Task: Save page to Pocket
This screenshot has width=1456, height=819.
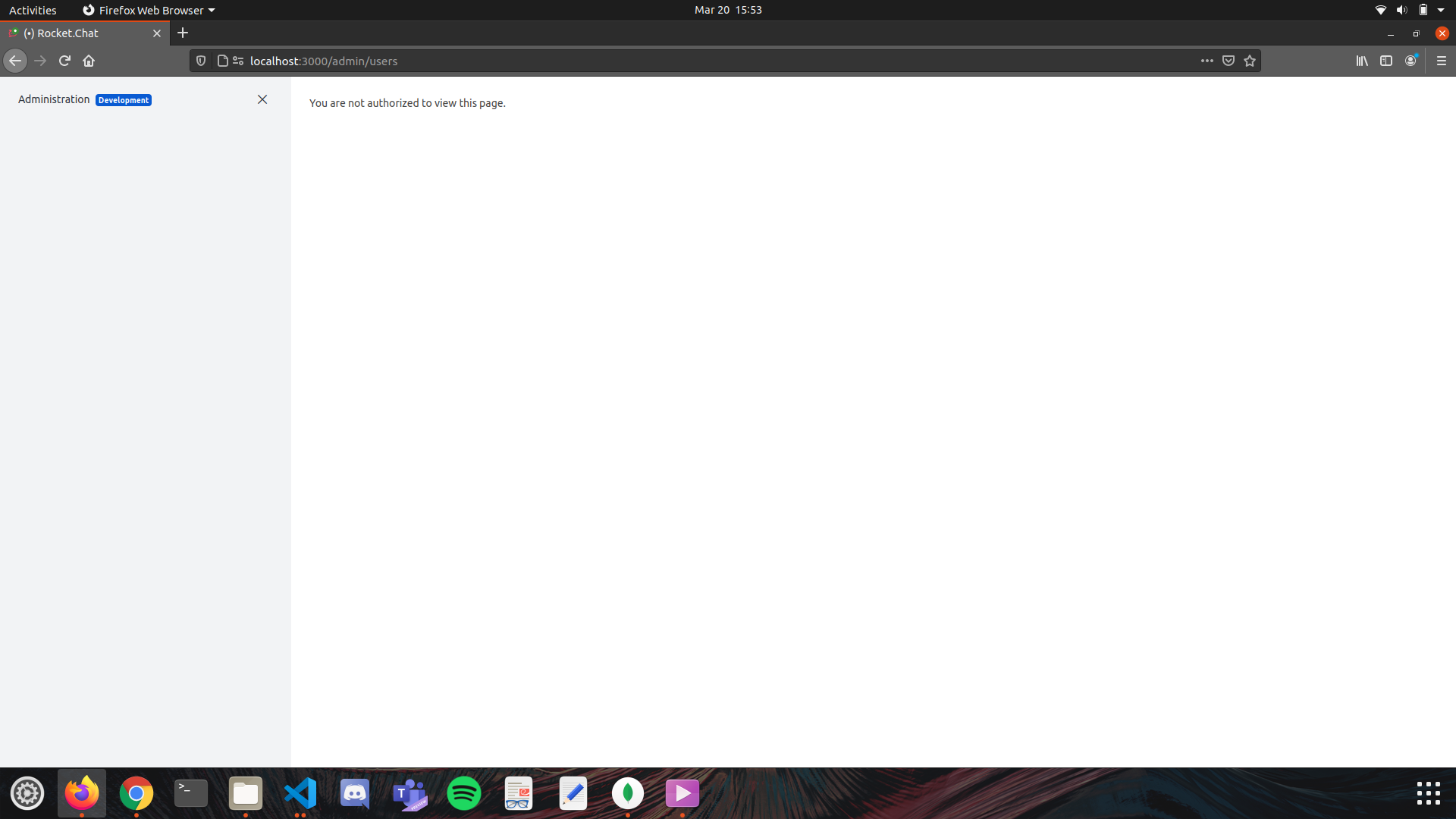Action: point(1228,61)
